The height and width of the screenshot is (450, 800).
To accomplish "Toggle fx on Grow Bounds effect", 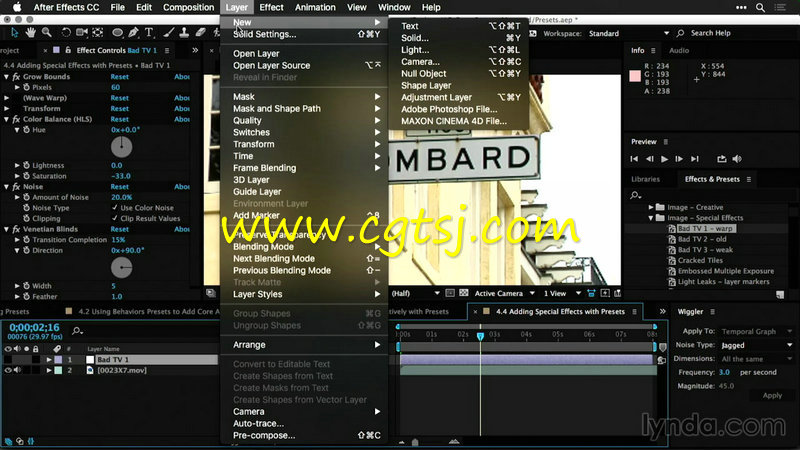I will click(16, 77).
